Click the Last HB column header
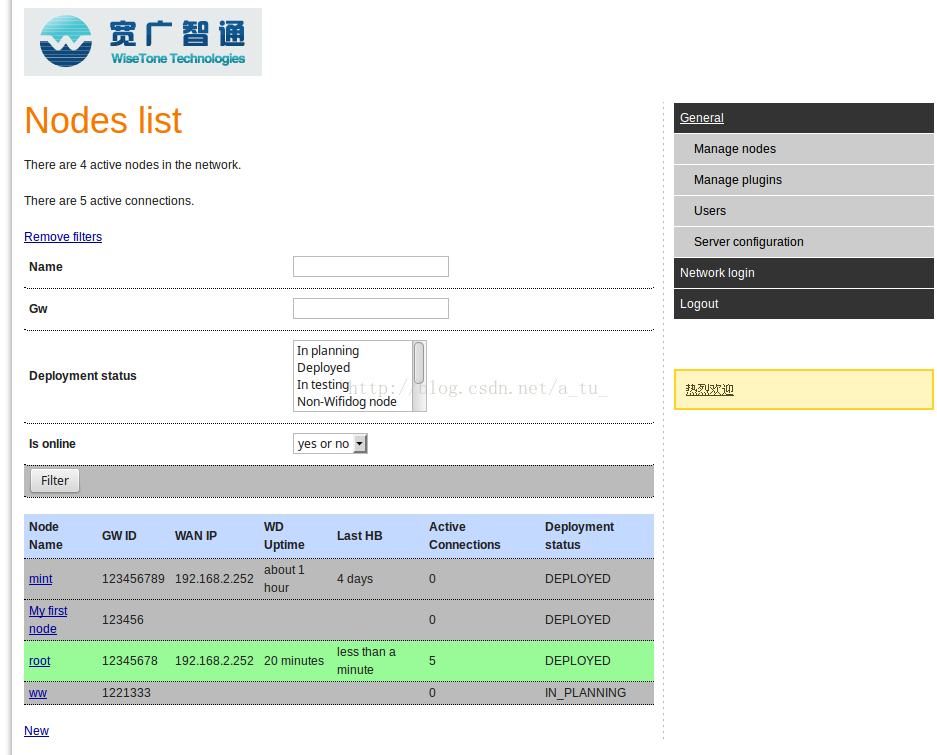This screenshot has width=937, height=755. click(x=359, y=536)
